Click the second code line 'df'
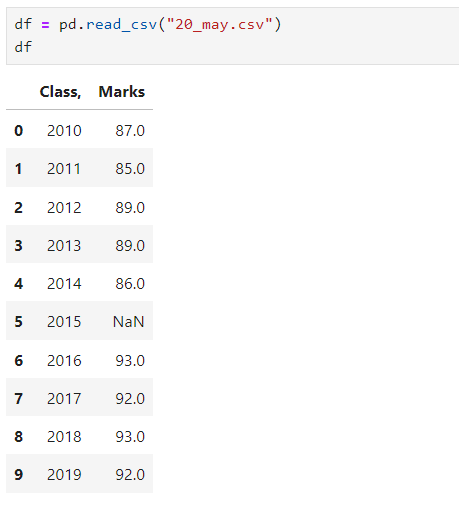Image resolution: width=459 pixels, height=515 pixels. tap(23, 47)
